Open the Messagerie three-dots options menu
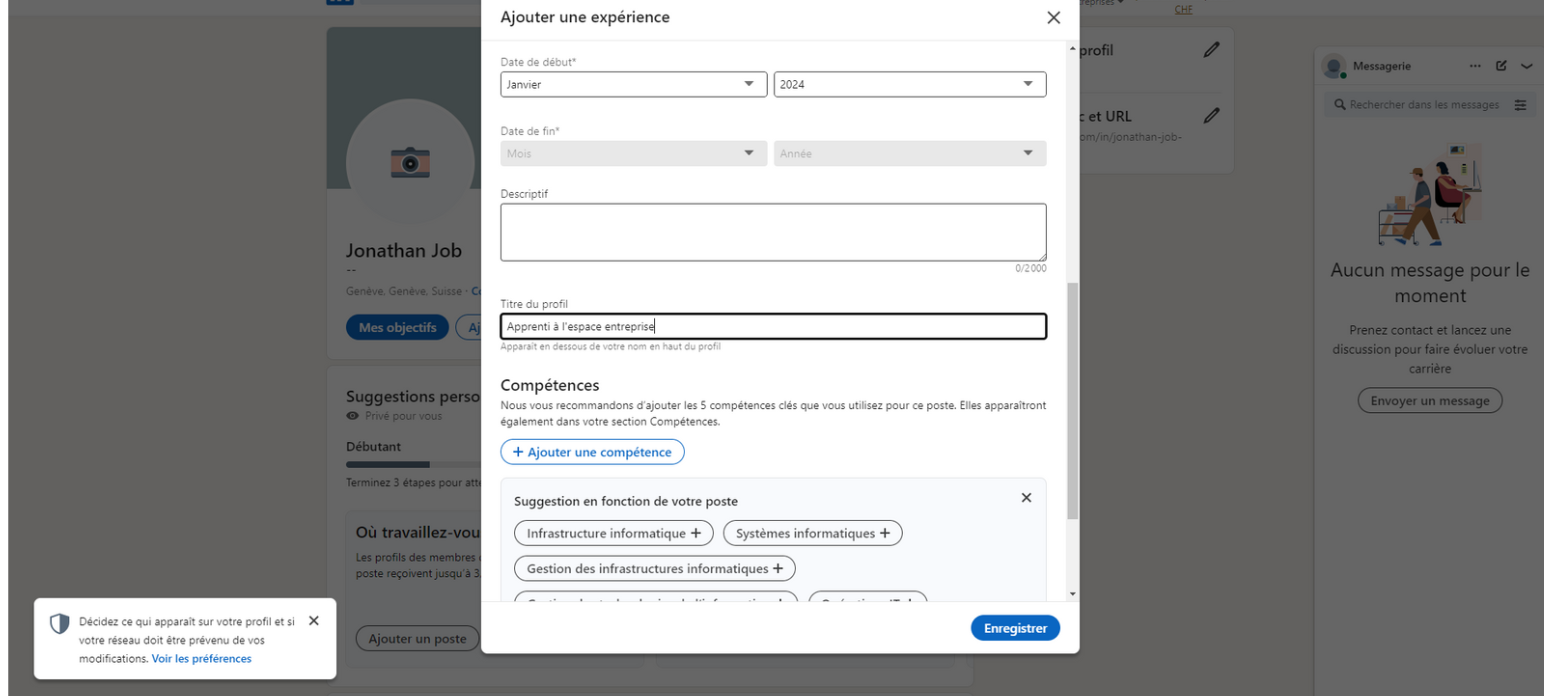Image resolution: width=1544 pixels, height=696 pixels. pyautogui.click(x=1474, y=66)
